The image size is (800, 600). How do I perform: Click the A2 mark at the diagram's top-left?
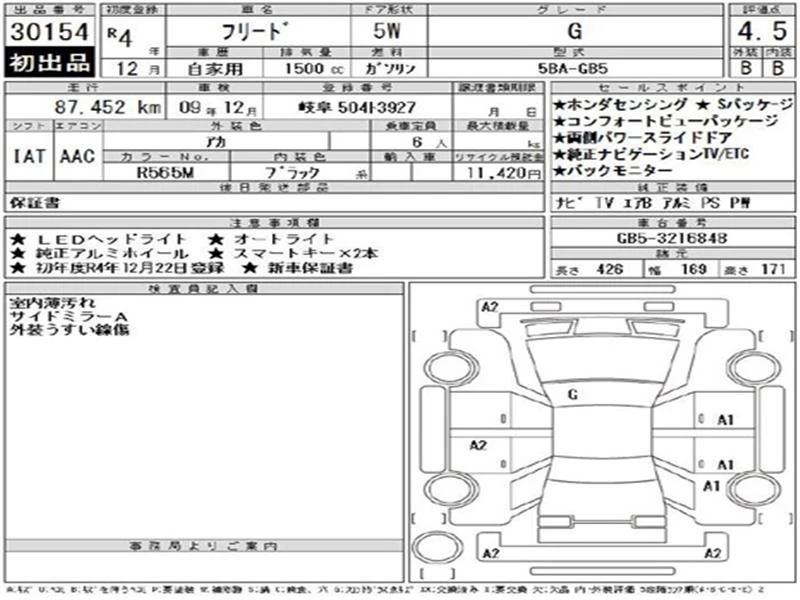[490, 306]
